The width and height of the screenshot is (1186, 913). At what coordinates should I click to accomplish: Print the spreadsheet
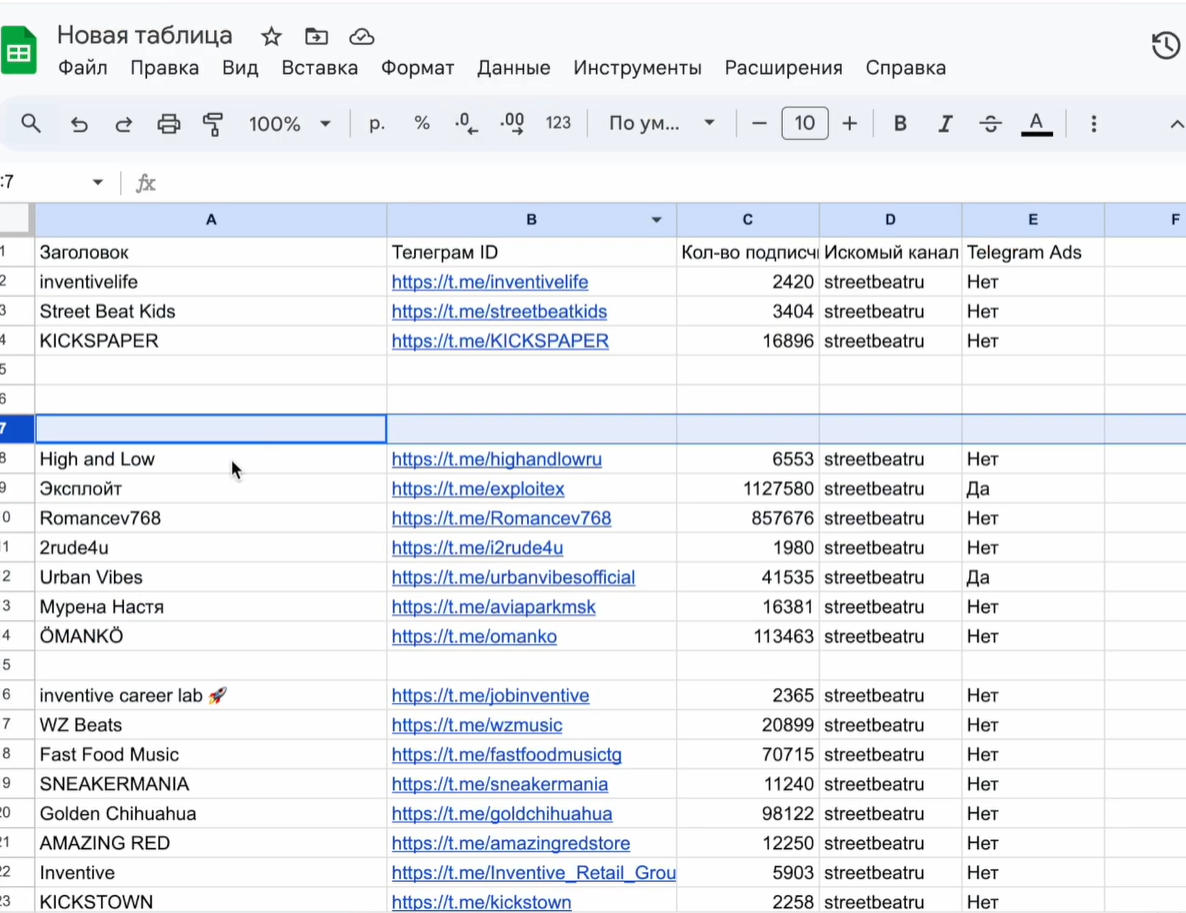coord(169,124)
